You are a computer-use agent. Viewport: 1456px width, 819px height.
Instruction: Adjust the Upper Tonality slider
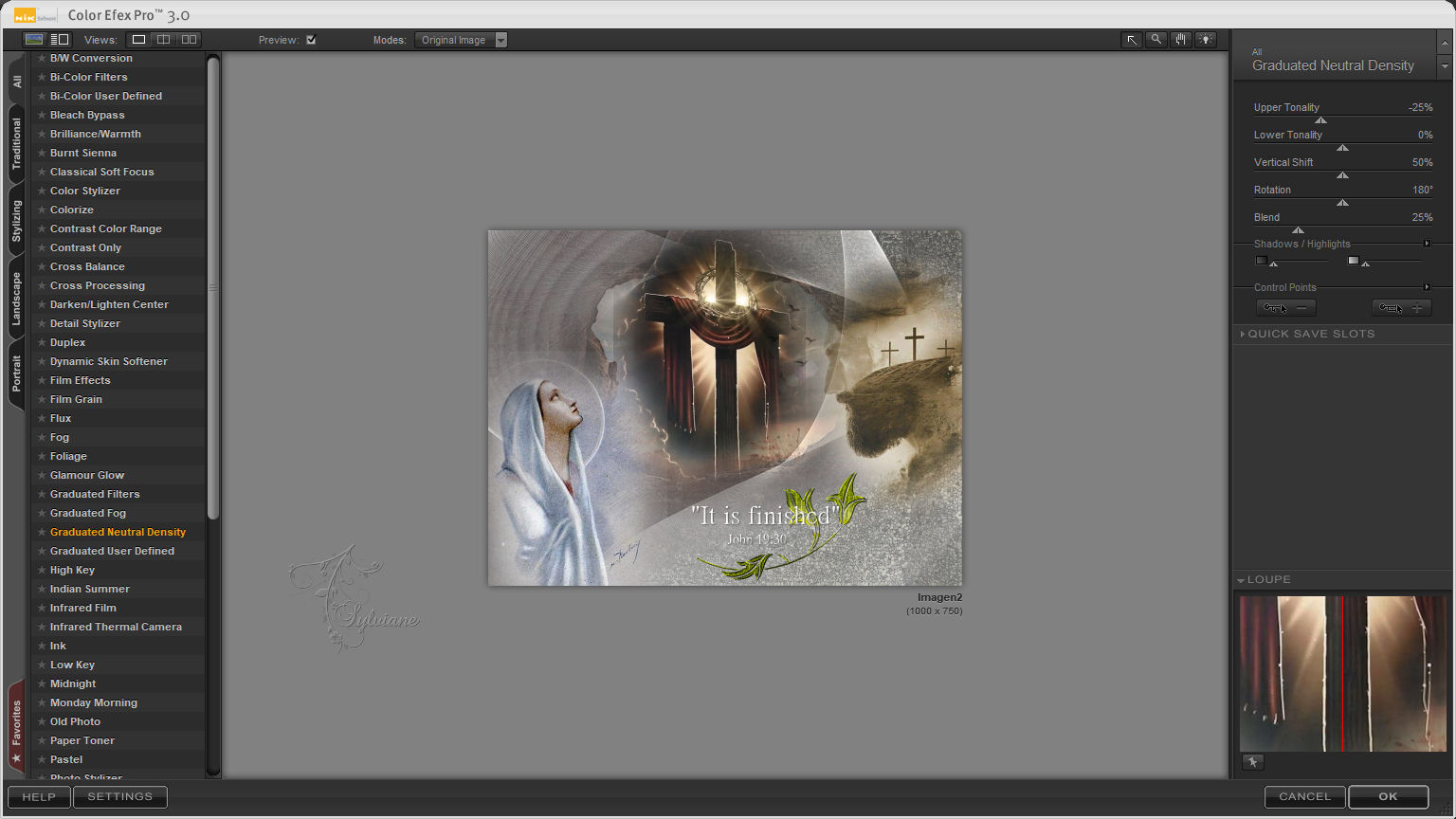pyautogui.click(x=1320, y=119)
